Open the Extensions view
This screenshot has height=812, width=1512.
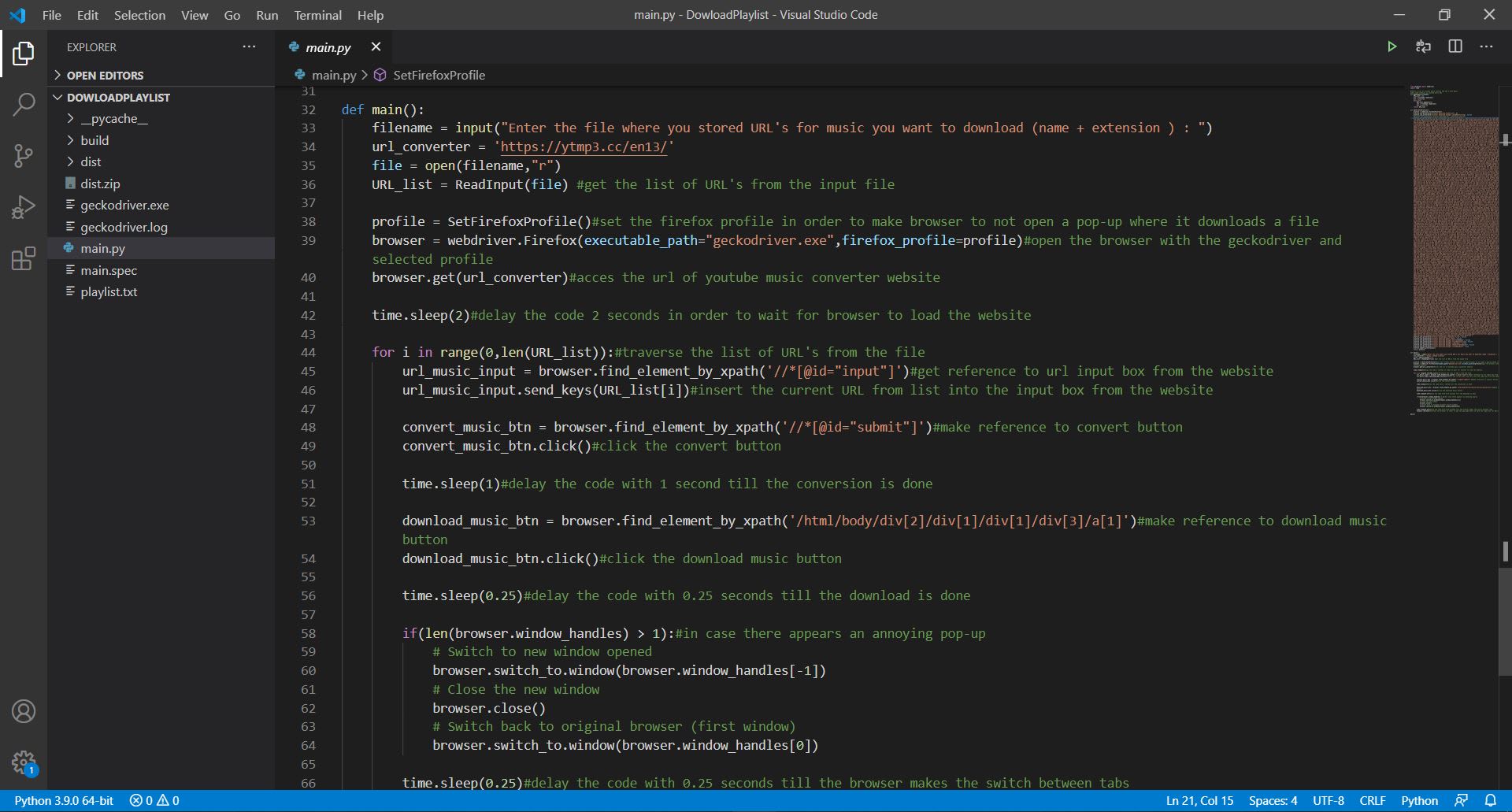coord(24,258)
